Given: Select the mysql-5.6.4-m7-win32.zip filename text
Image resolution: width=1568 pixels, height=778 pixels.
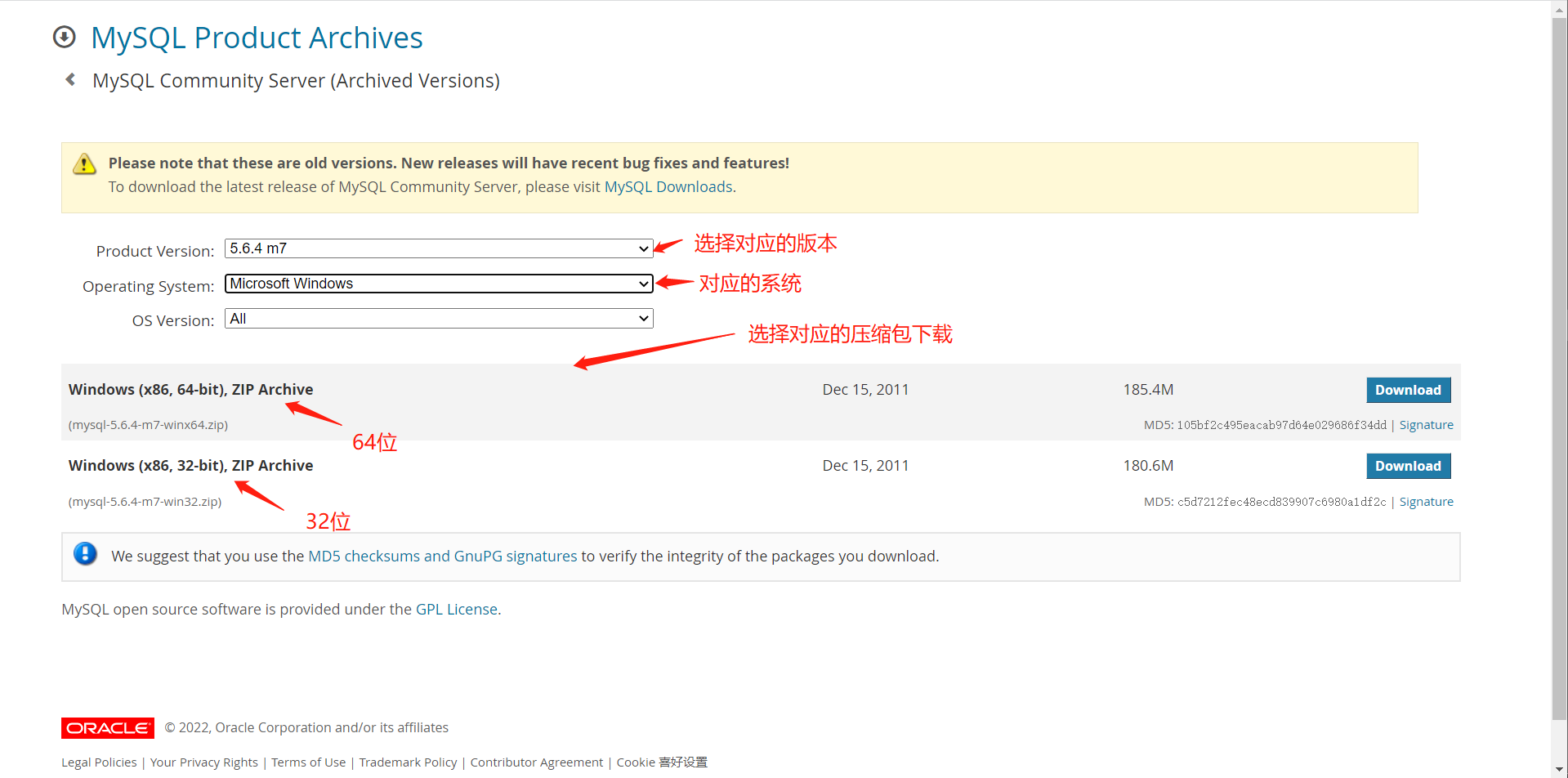Looking at the screenshot, I should (x=145, y=502).
